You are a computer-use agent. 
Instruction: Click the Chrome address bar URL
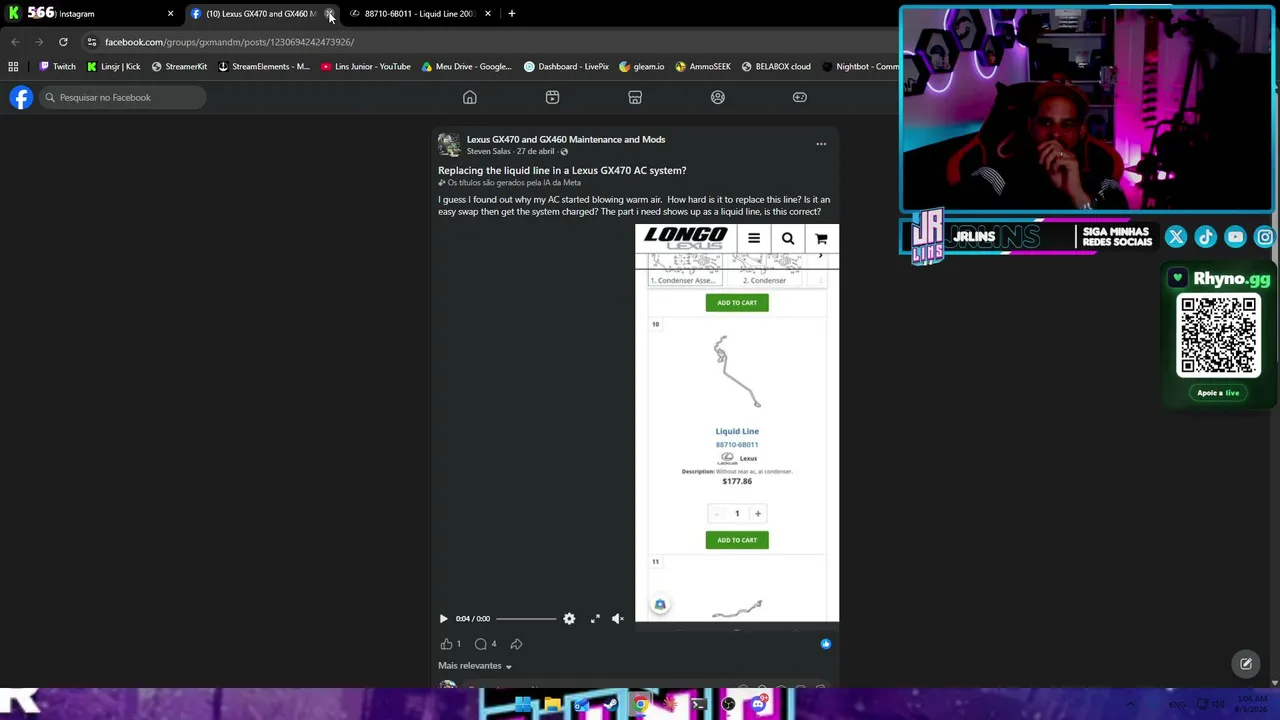[229, 42]
